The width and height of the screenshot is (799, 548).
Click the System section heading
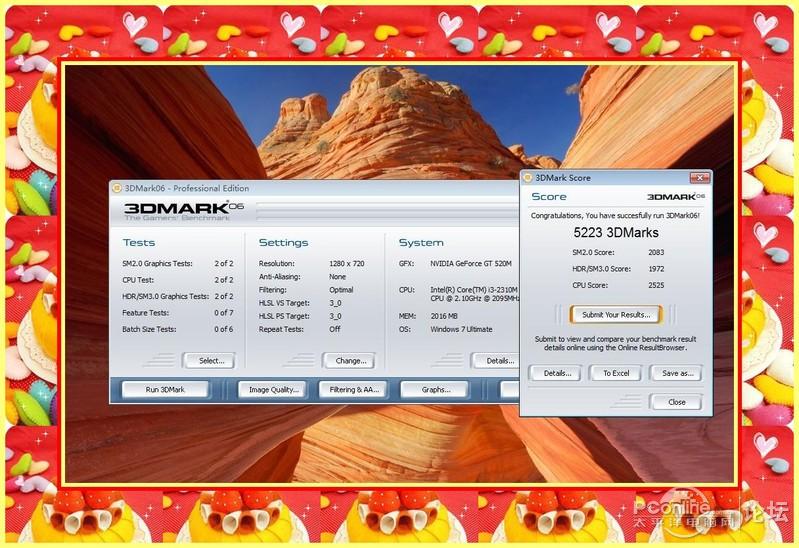[x=421, y=243]
